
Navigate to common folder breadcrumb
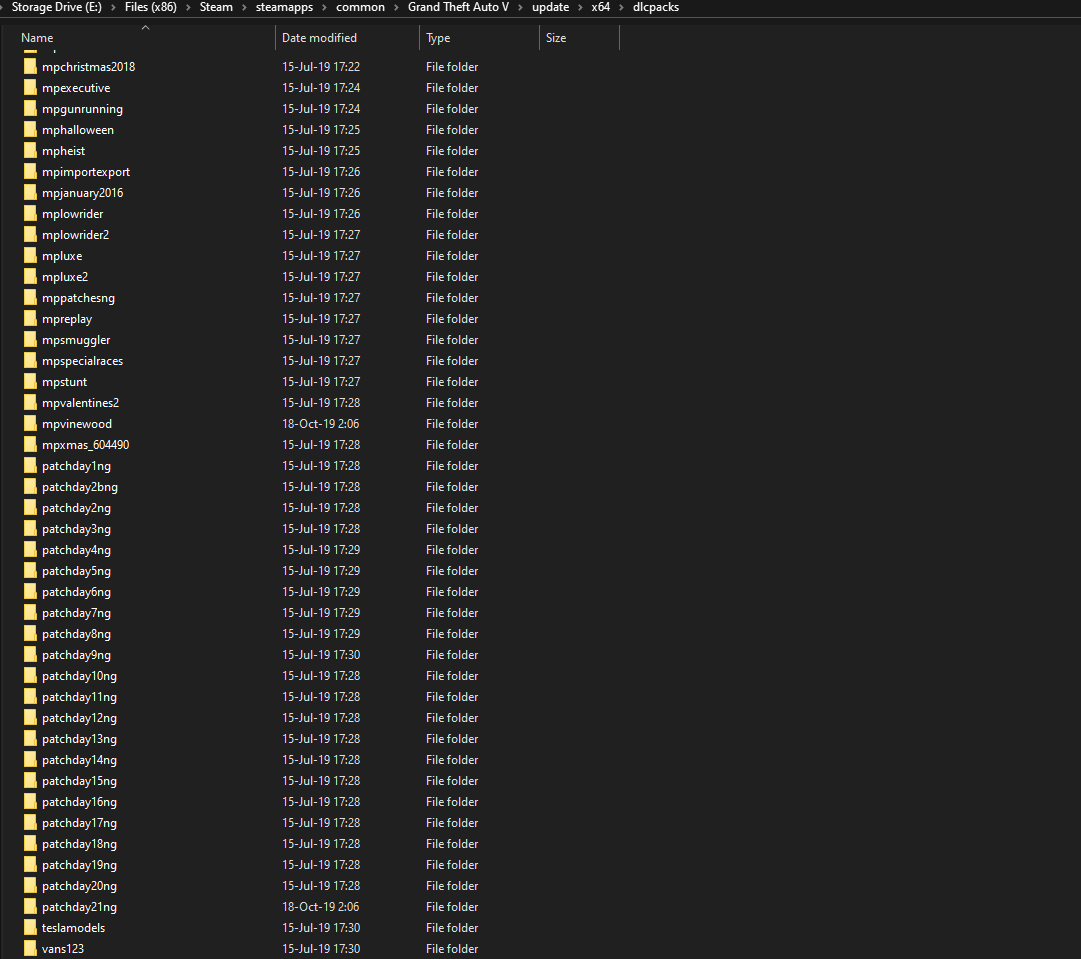pos(361,7)
